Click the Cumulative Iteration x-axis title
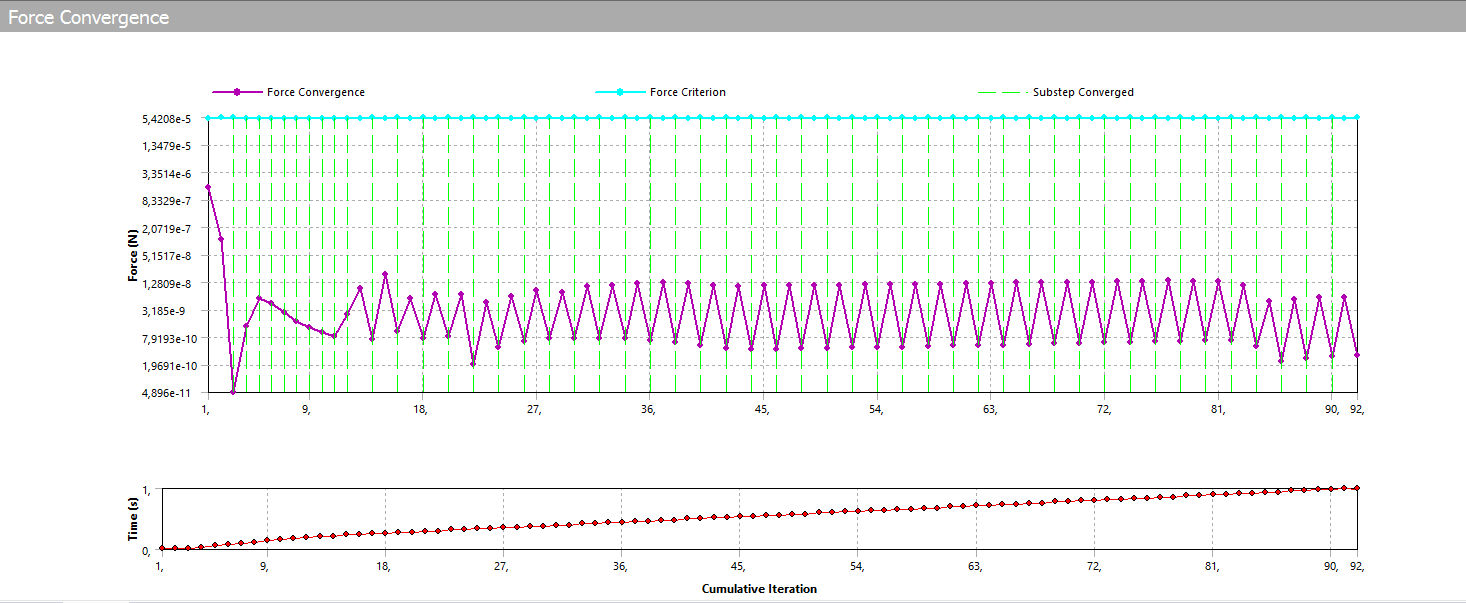1466x603 pixels. 759,589
